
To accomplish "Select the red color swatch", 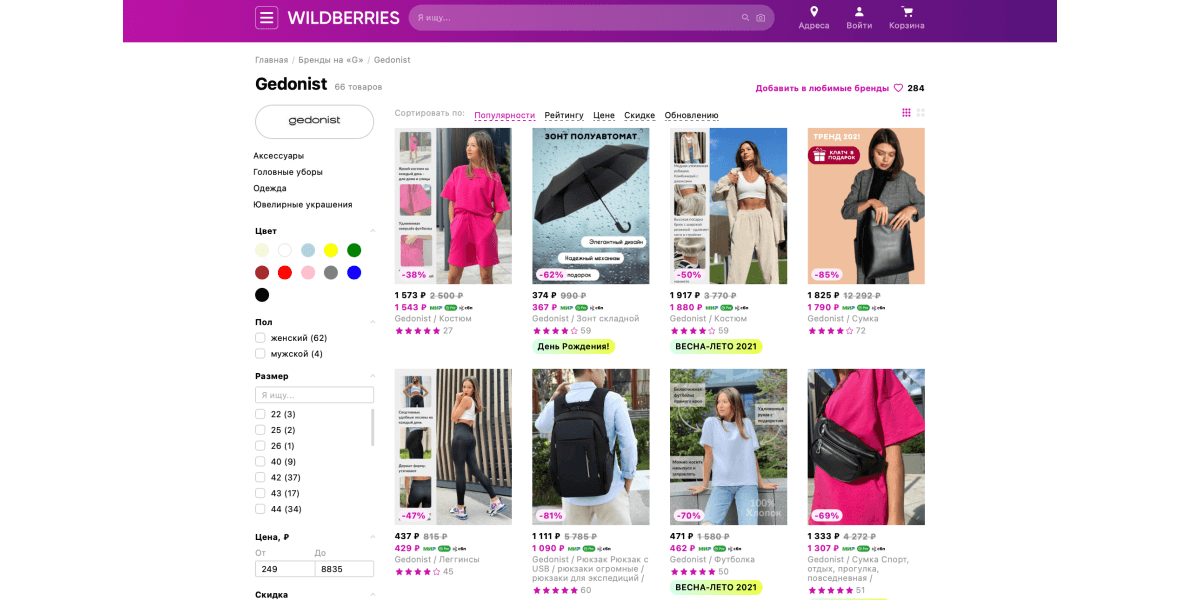I will (284, 273).
